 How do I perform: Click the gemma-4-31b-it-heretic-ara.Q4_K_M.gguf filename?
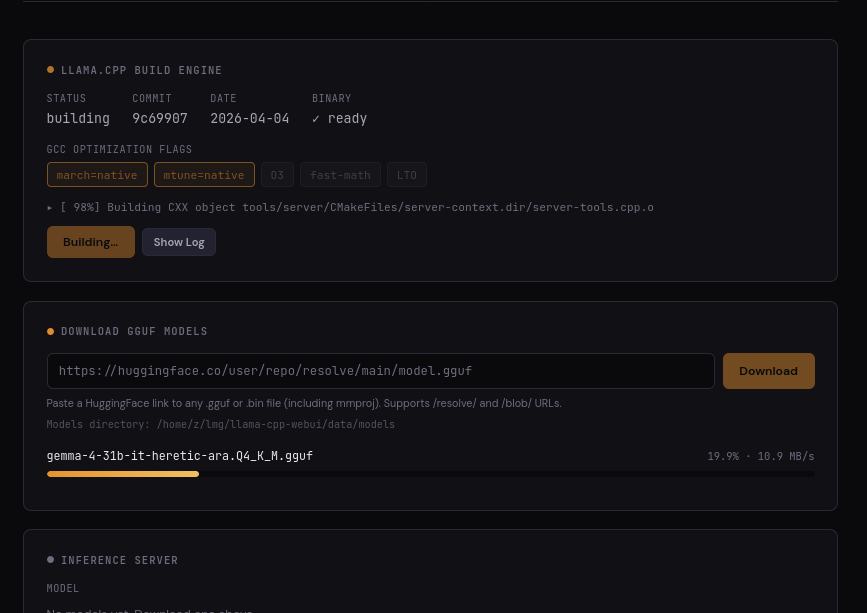point(180,456)
